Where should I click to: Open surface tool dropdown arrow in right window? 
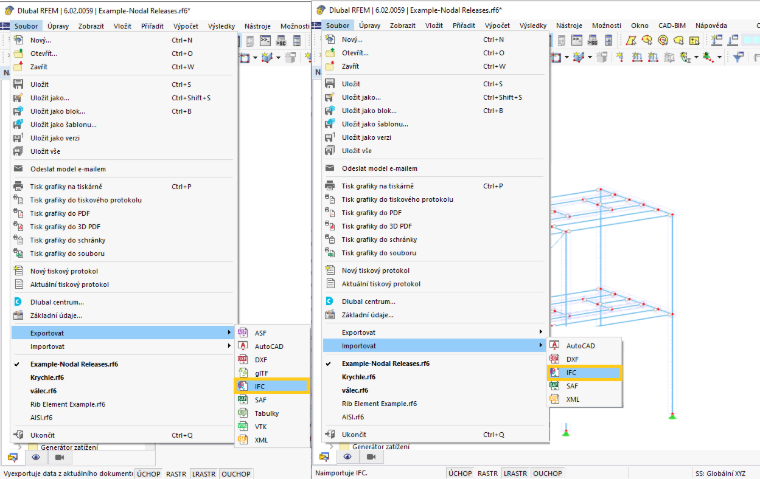(567, 57)
